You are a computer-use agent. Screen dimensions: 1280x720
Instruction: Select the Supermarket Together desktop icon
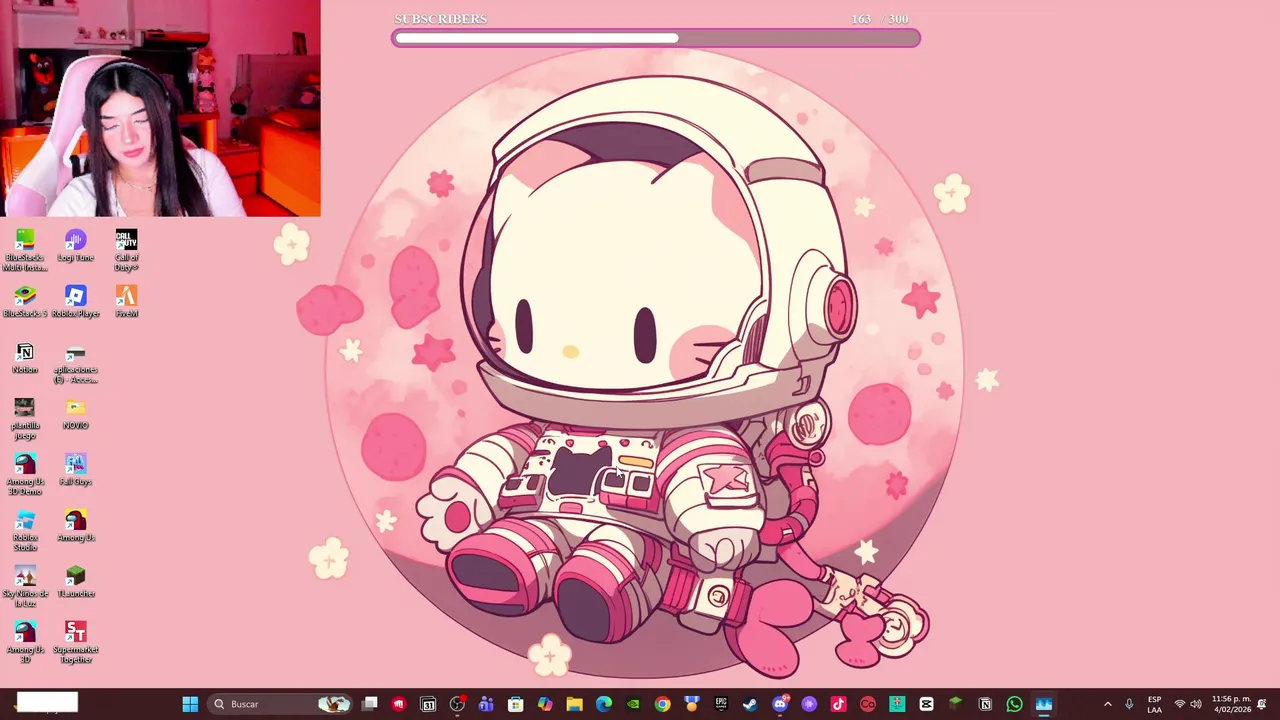76,643
